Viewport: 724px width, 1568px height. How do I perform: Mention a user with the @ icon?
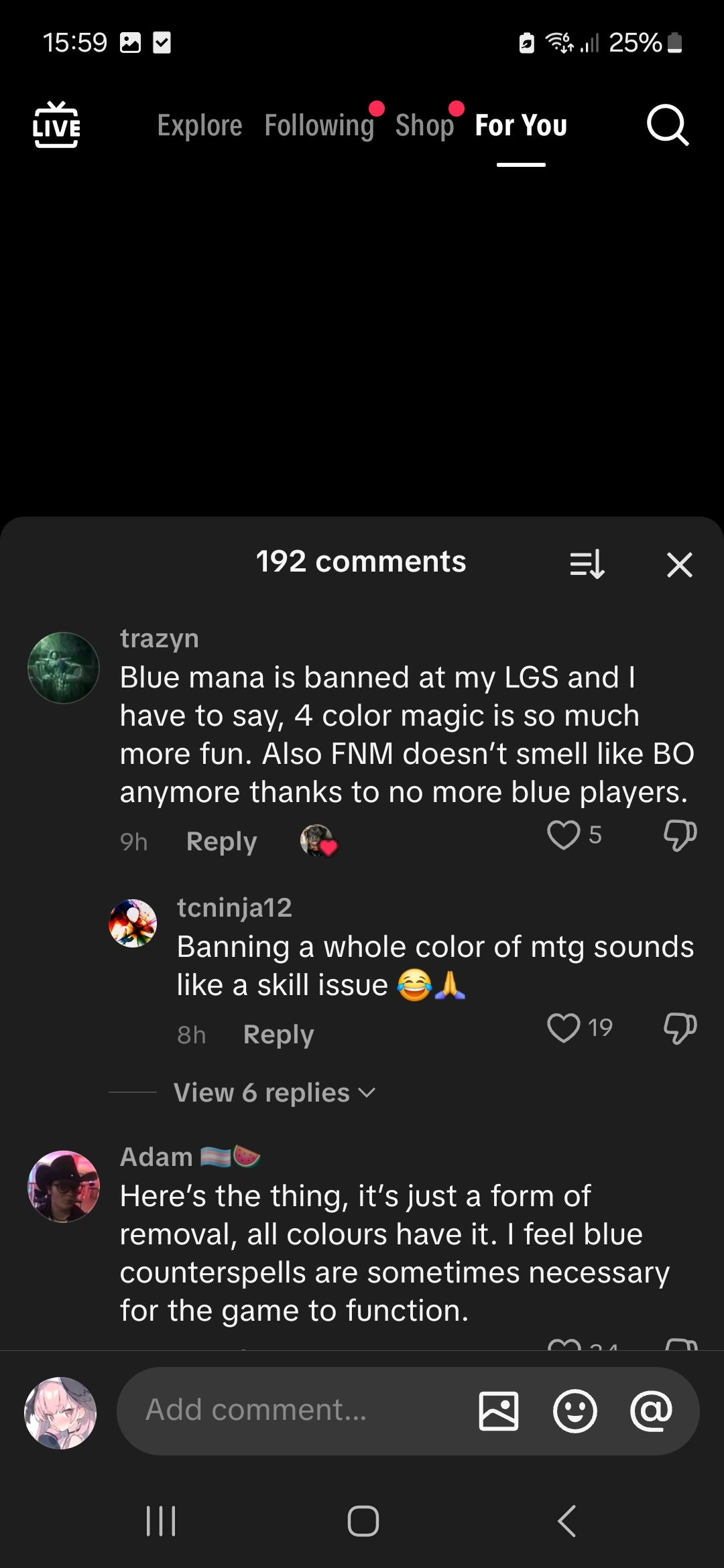tap(651, 1411)
